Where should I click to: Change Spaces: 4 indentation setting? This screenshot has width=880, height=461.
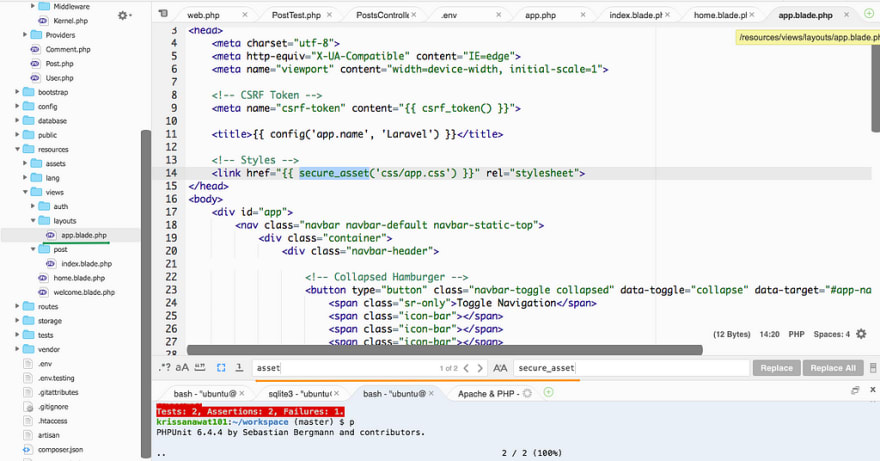tap(832, 334)
